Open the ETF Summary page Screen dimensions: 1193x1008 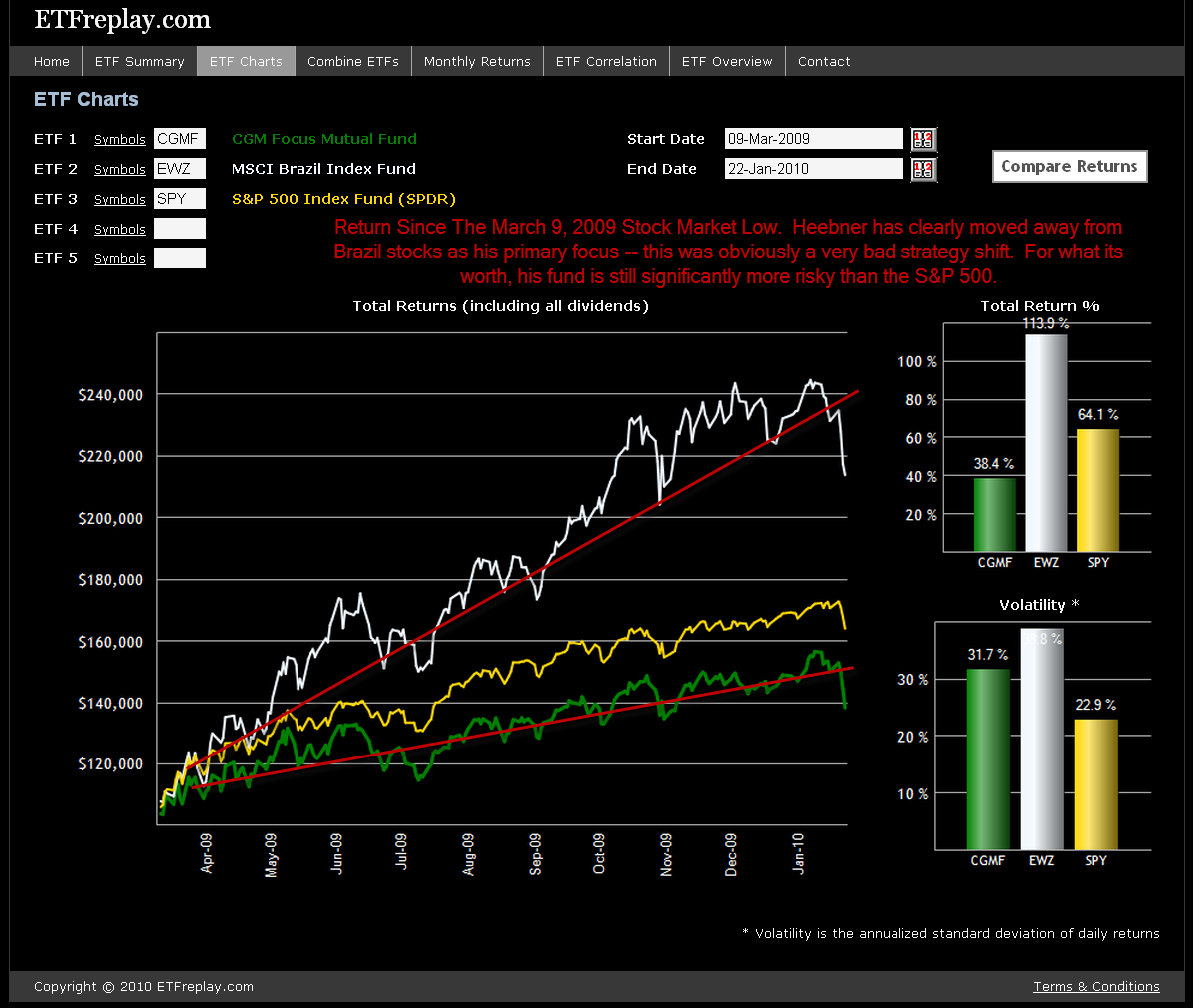coord(139,62)
